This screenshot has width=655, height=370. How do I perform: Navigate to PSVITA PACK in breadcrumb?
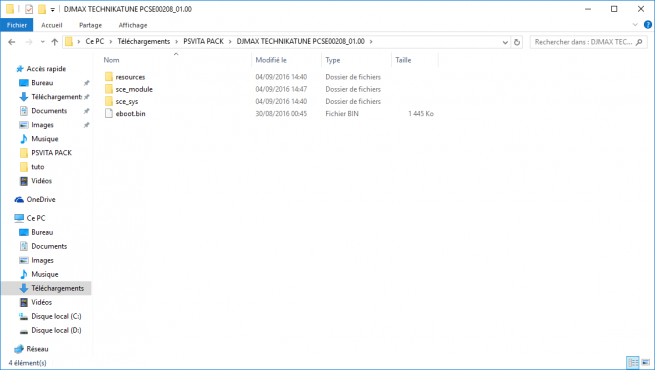coord(203,41)
